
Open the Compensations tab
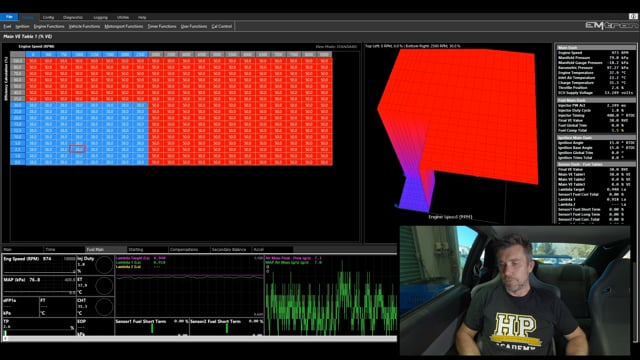(x=189, y=249)
